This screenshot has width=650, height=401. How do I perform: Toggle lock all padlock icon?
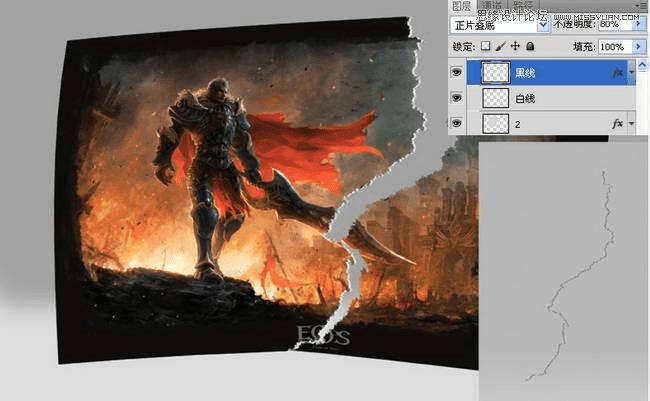click(x=530, y=46)
